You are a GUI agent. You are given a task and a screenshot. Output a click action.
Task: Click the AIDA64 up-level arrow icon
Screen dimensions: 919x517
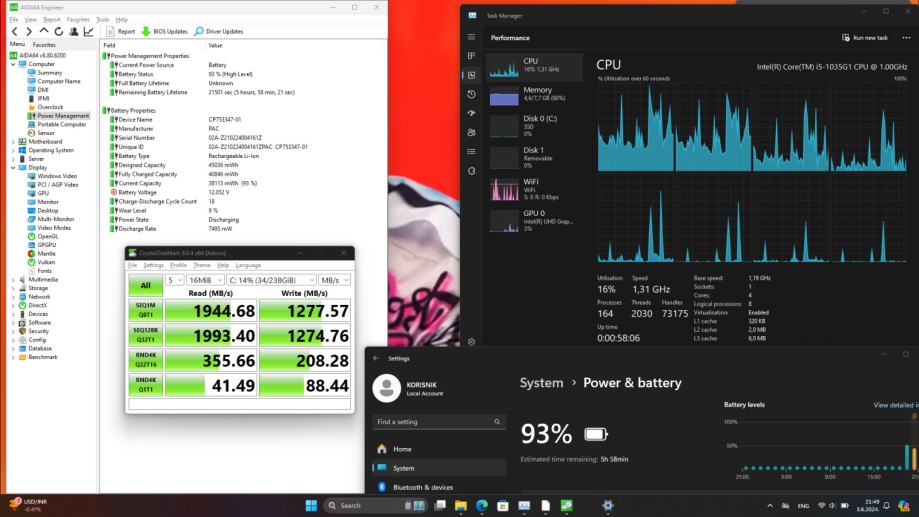coord(44,31)
